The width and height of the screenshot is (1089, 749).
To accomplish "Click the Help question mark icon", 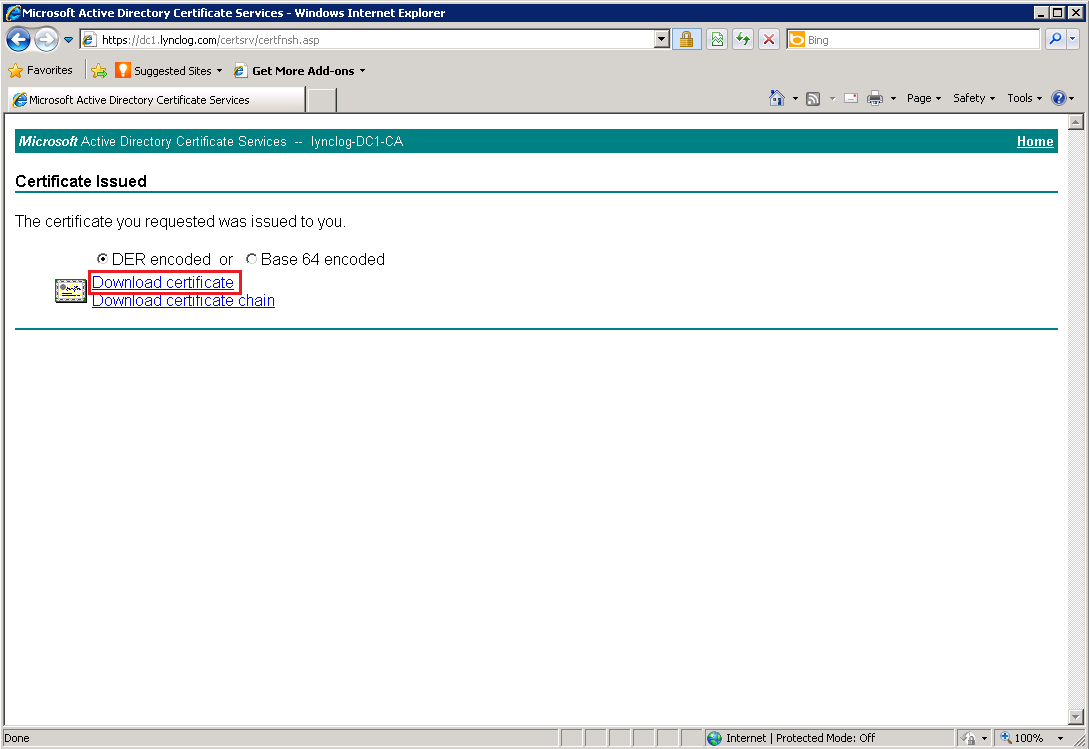I will pyautogui.click(x=1058, y=98).
